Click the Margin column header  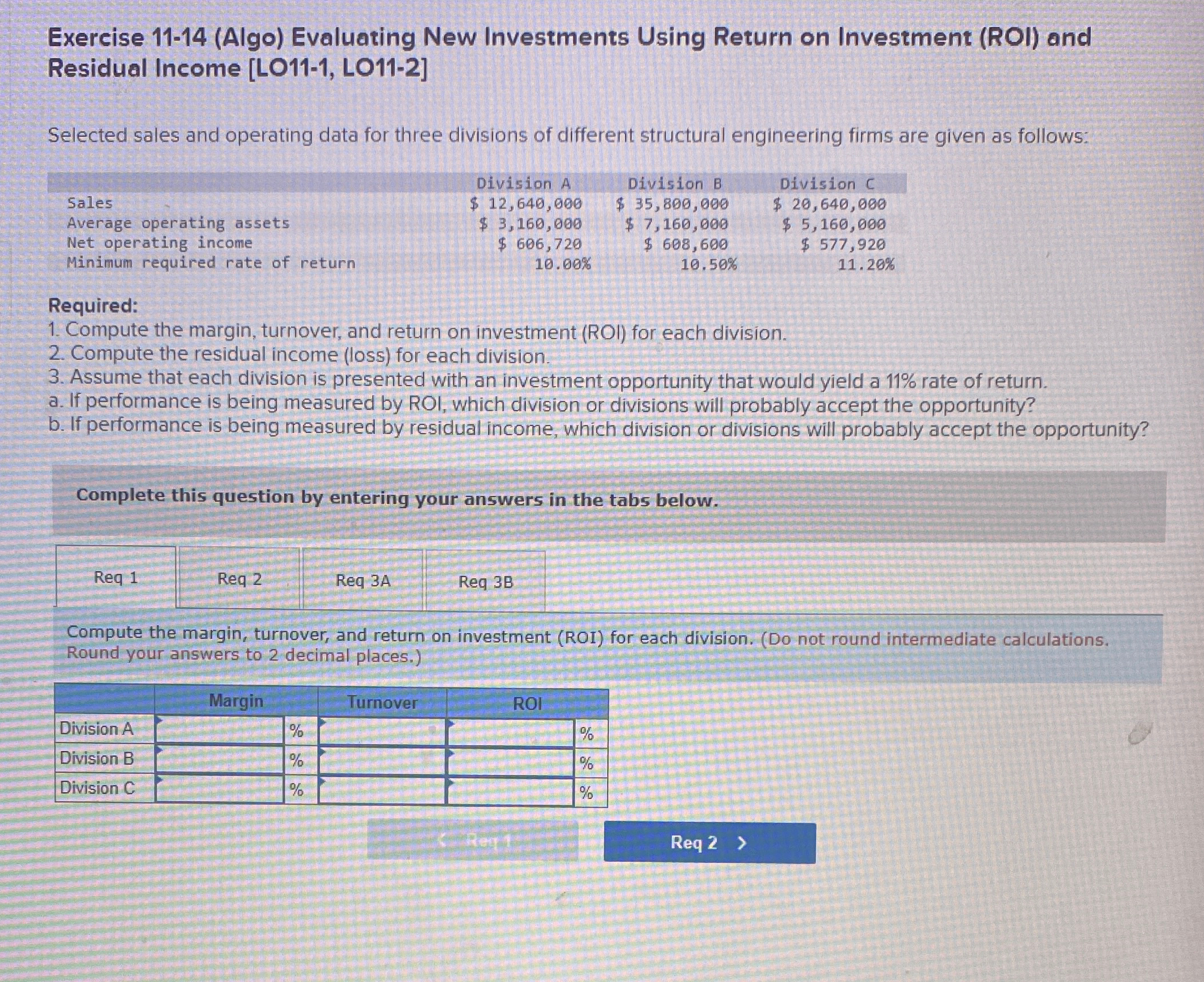click(x=236, y=701)
